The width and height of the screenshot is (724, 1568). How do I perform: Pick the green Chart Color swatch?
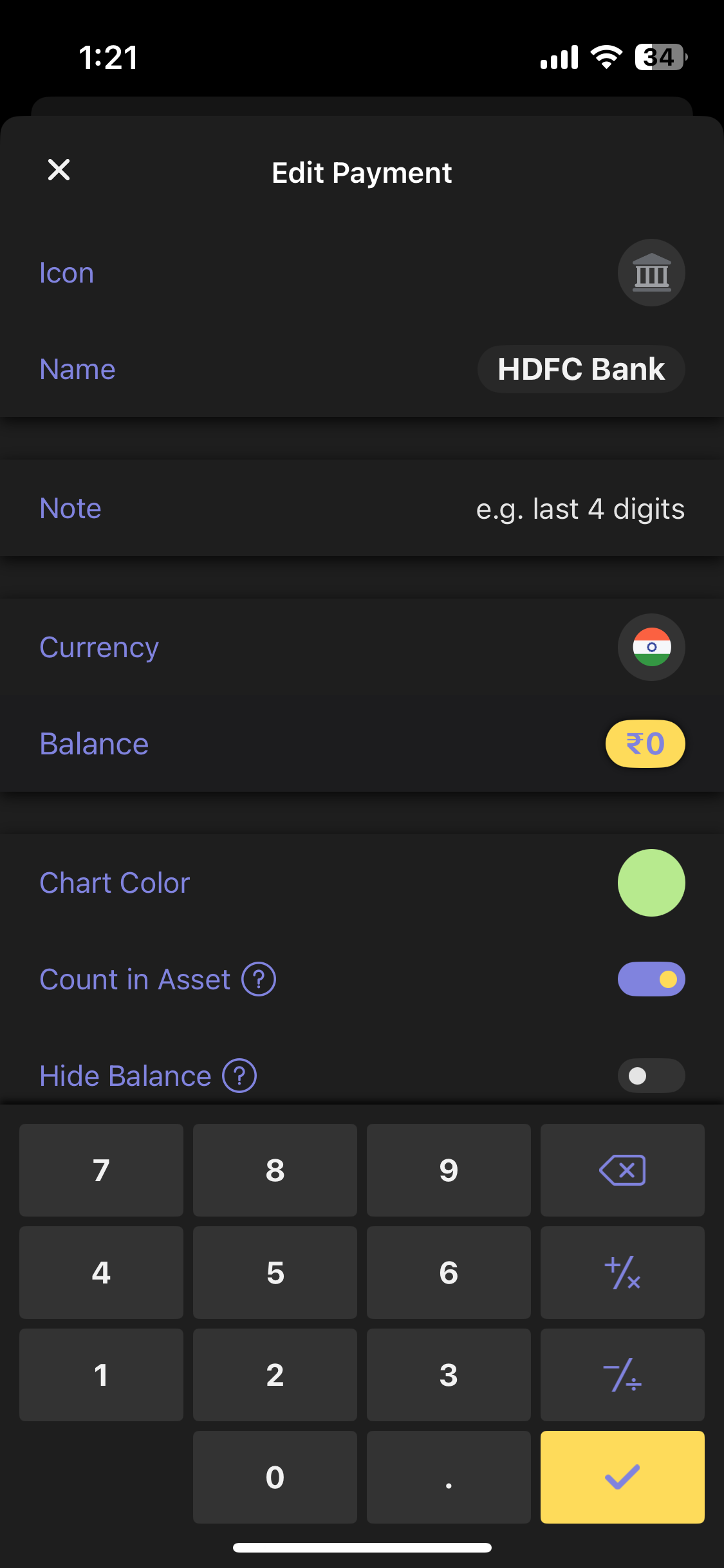click(x=651, y=882)
